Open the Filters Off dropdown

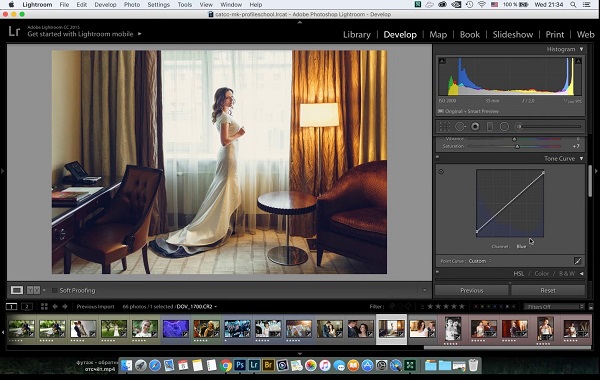[x=554, y=307]
